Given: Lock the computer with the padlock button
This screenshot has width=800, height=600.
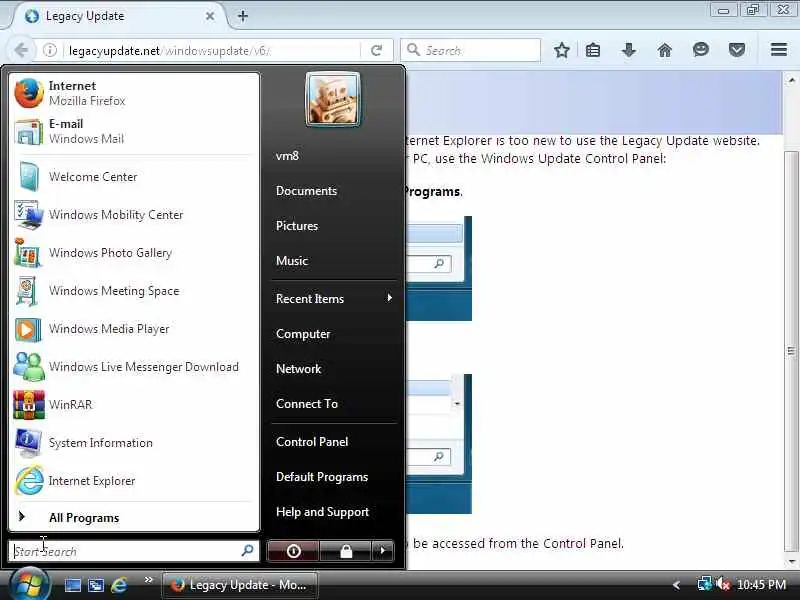Looking at the screenshot, I should [346, 551].
